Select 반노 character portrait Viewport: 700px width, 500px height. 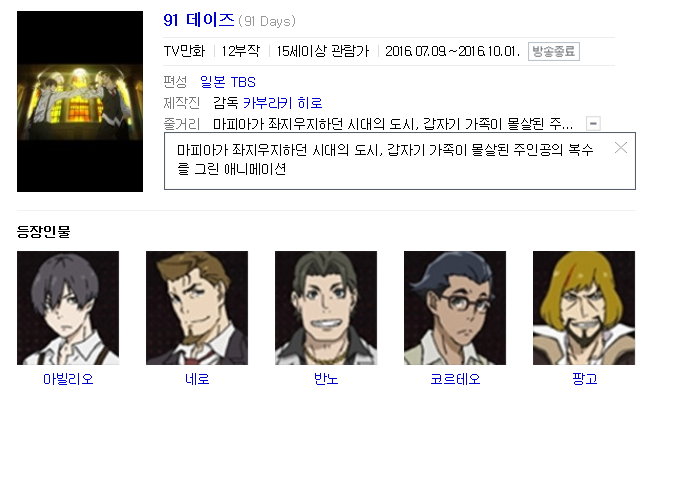(x=326, y=308)
